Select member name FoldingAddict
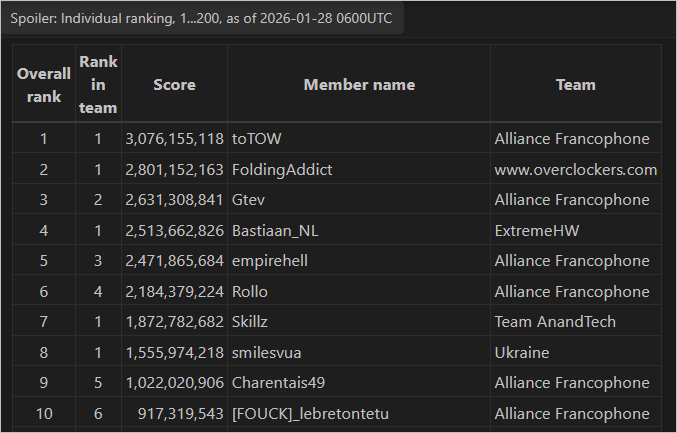 tap(282, 170)
